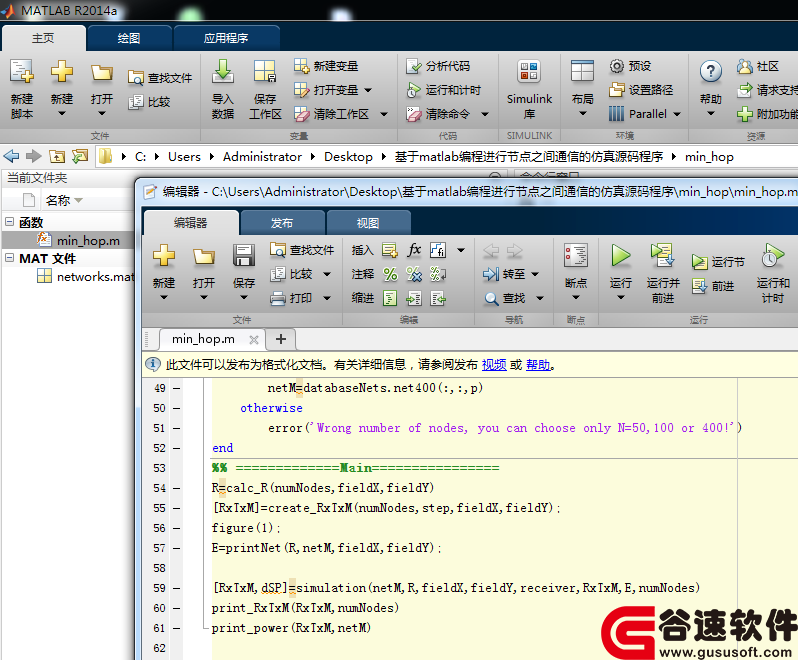This screenshot has height=660, width=798.
Task: Click Find magnifier in editor
Action: pyautogui.click(x=491, y=298)
